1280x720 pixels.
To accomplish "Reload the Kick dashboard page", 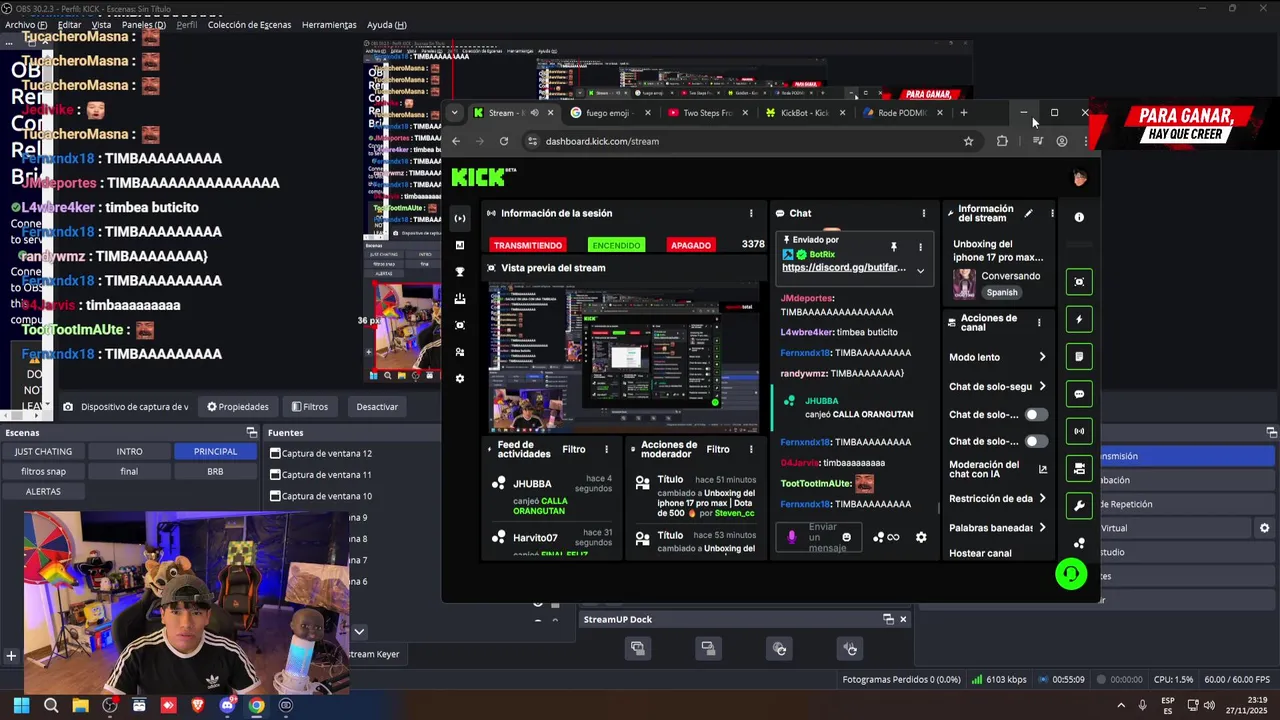I will click(504, 141).
